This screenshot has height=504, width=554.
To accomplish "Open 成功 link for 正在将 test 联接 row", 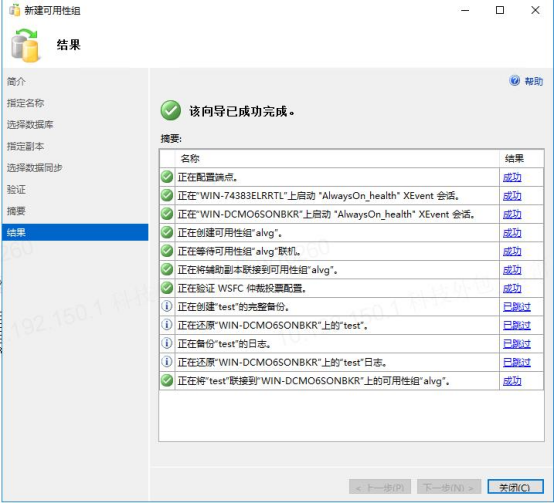I will click(512, 381).
